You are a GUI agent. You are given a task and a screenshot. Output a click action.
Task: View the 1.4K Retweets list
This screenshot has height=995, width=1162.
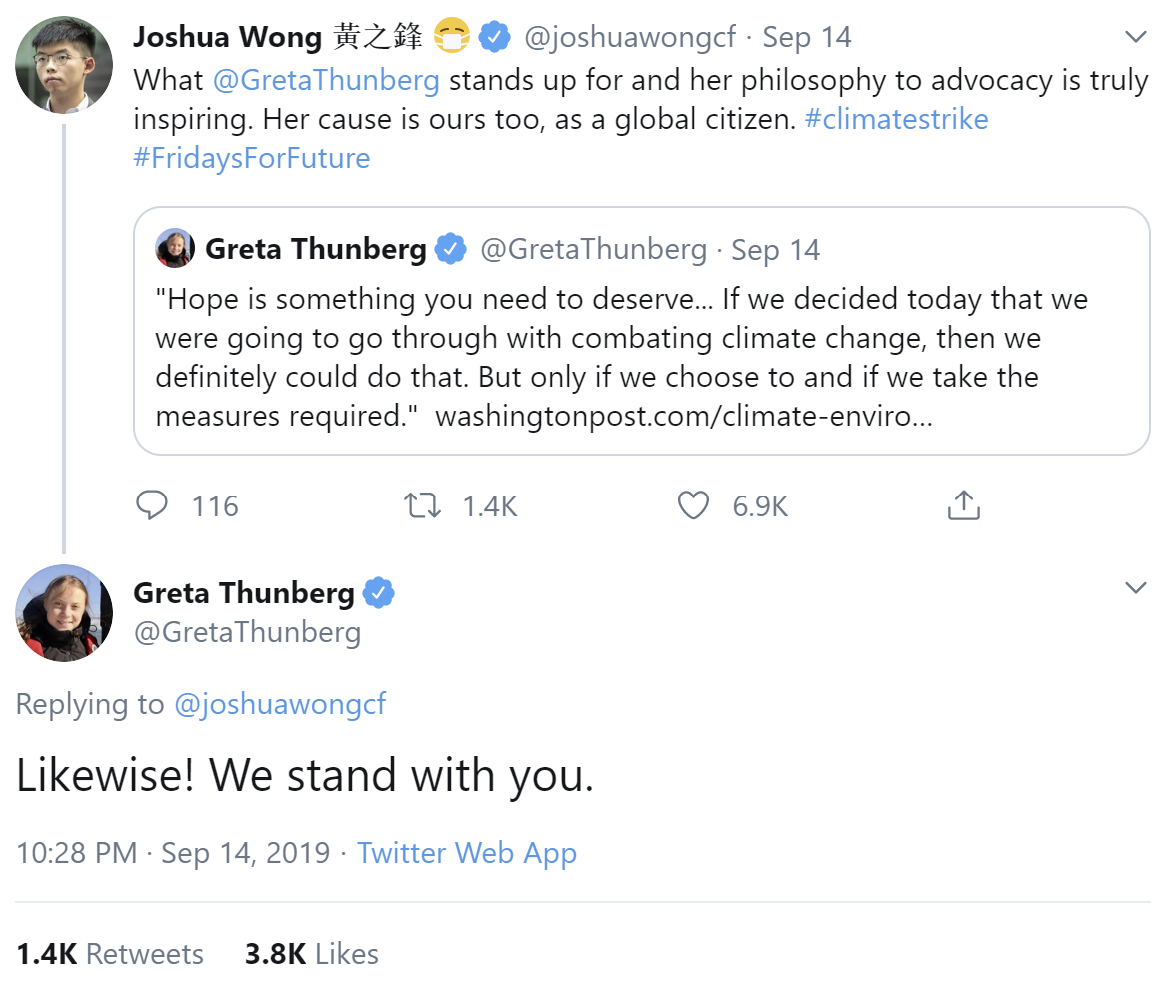point(110,954)
